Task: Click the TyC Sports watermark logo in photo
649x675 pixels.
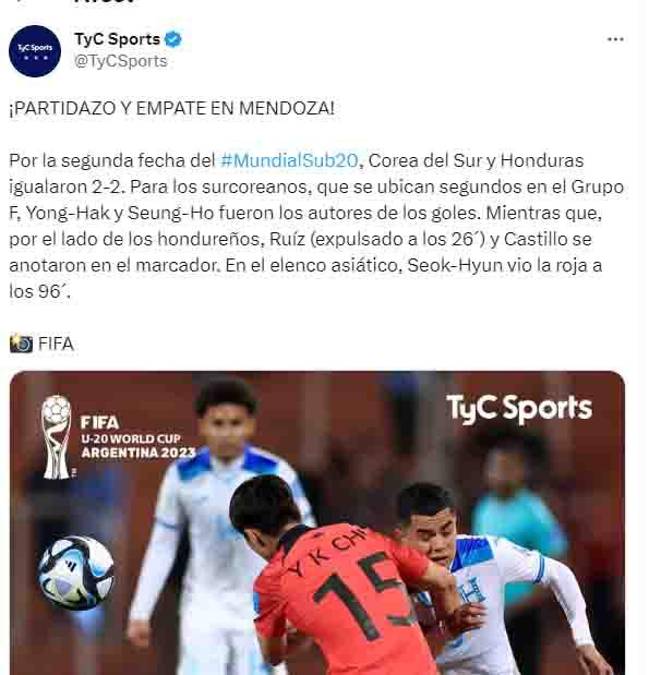Action: point(519,409)
